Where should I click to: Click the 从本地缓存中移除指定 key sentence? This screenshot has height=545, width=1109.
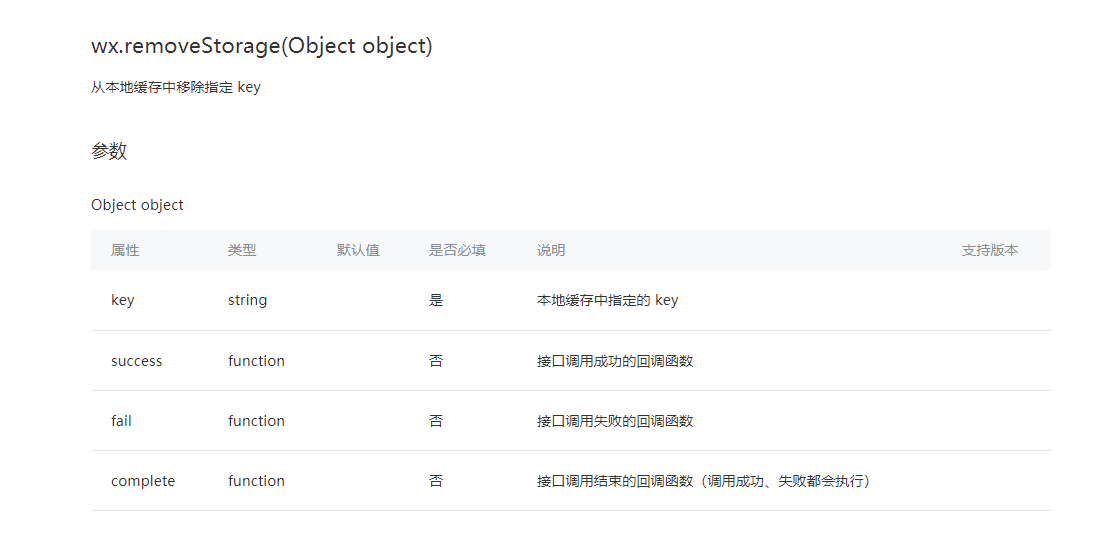point(176,88)
